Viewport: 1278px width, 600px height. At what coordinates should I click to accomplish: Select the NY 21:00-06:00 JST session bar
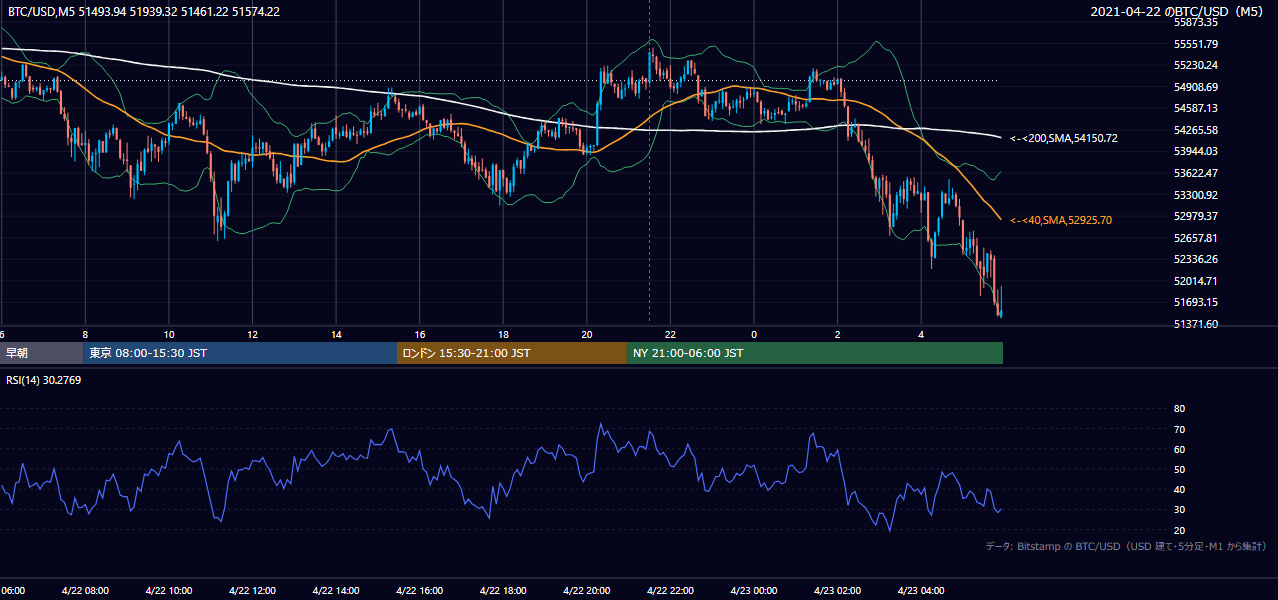click(x=815, y=353)
